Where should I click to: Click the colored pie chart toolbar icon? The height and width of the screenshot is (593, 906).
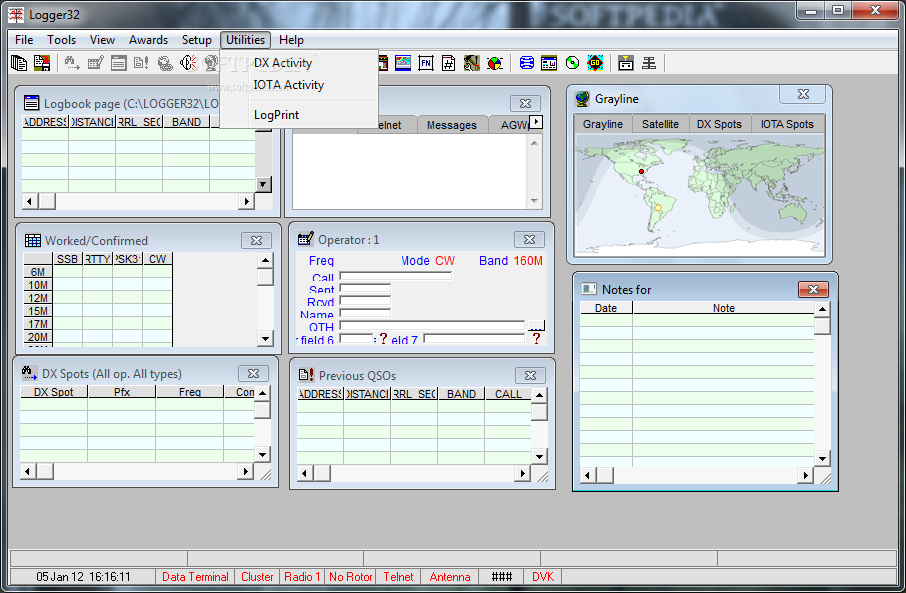(495, 63)
